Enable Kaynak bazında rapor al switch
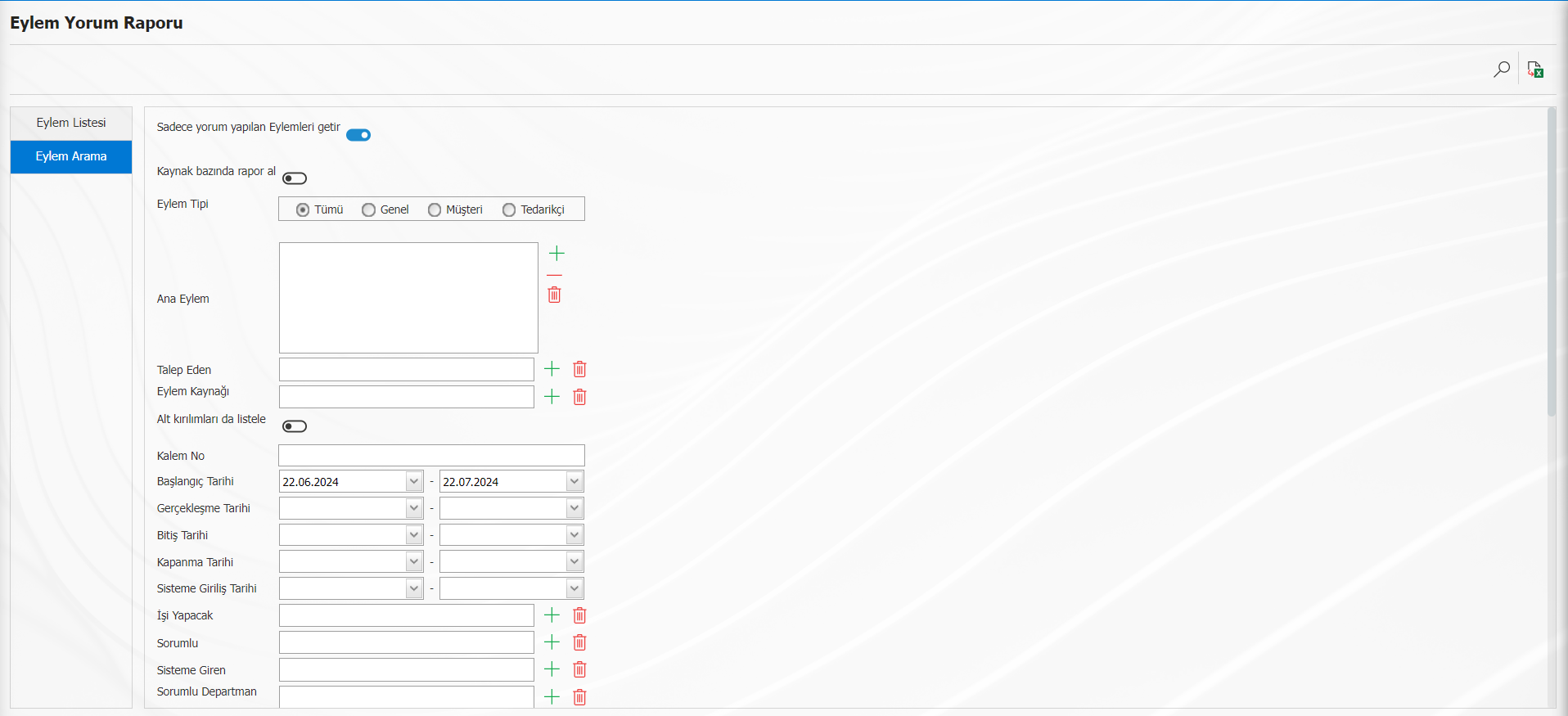The image size is (1568, 716). coord(295,178)
